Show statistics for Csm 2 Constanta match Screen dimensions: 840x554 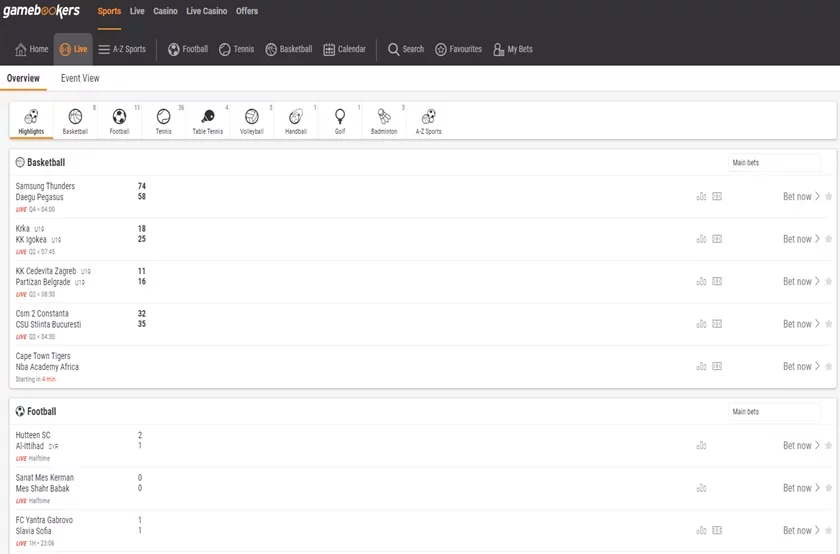point(701,324)
